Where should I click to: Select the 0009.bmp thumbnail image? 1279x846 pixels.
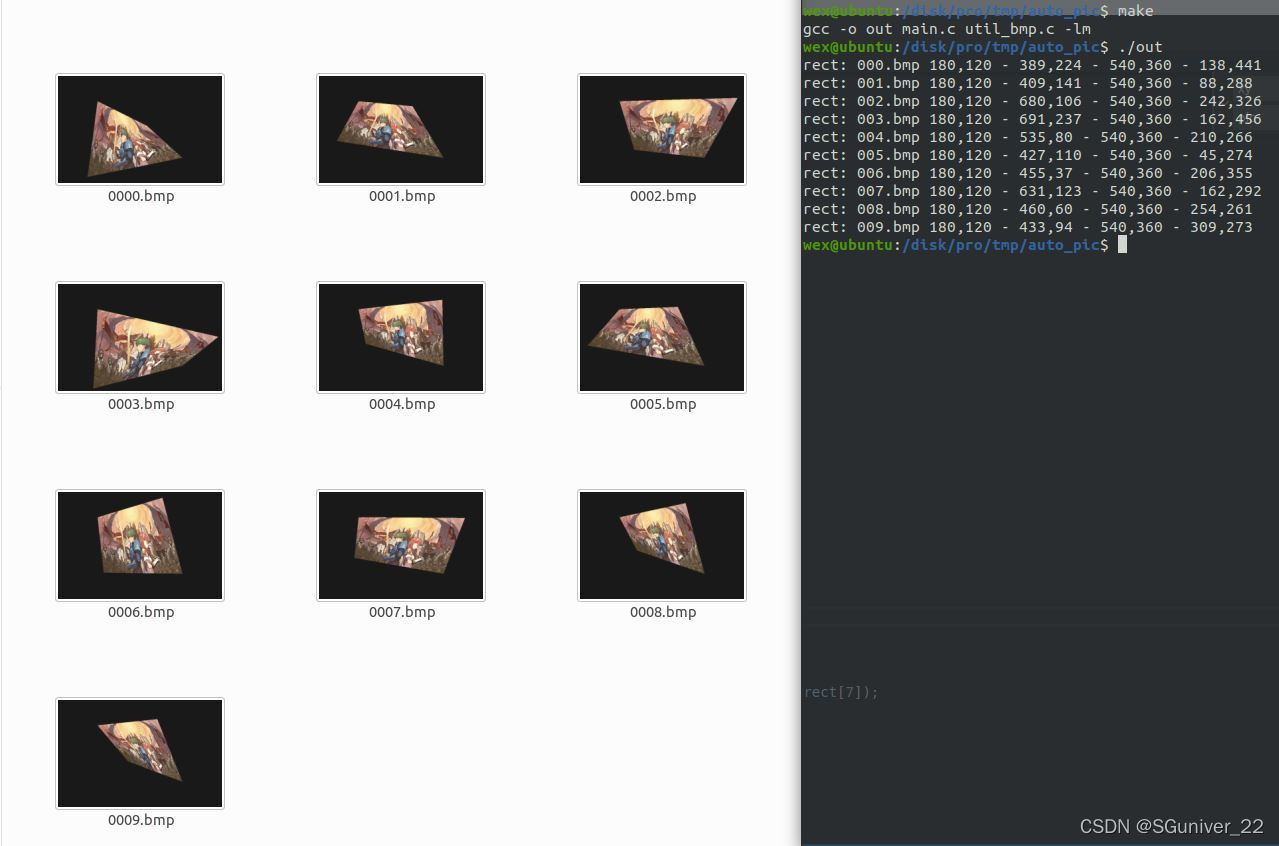coord(140,753)
